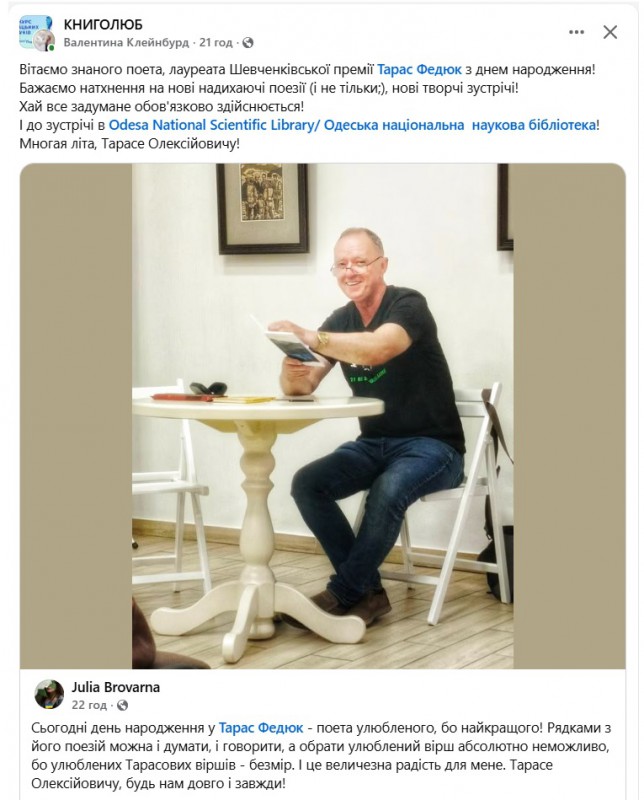The image size is (644, 800).
Task: Open the Julia Brovarna name link
Action: tap(115, 687)
